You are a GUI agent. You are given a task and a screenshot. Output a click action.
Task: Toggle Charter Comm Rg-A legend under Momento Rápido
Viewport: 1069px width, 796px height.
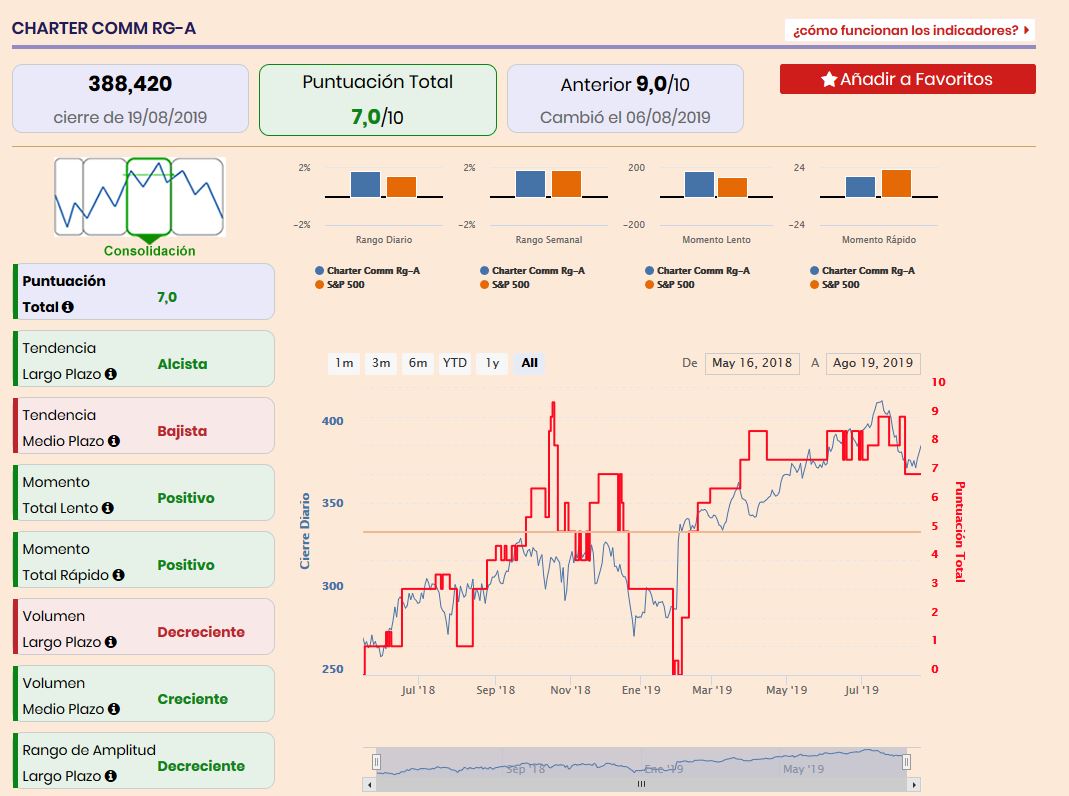click(862, 271)
